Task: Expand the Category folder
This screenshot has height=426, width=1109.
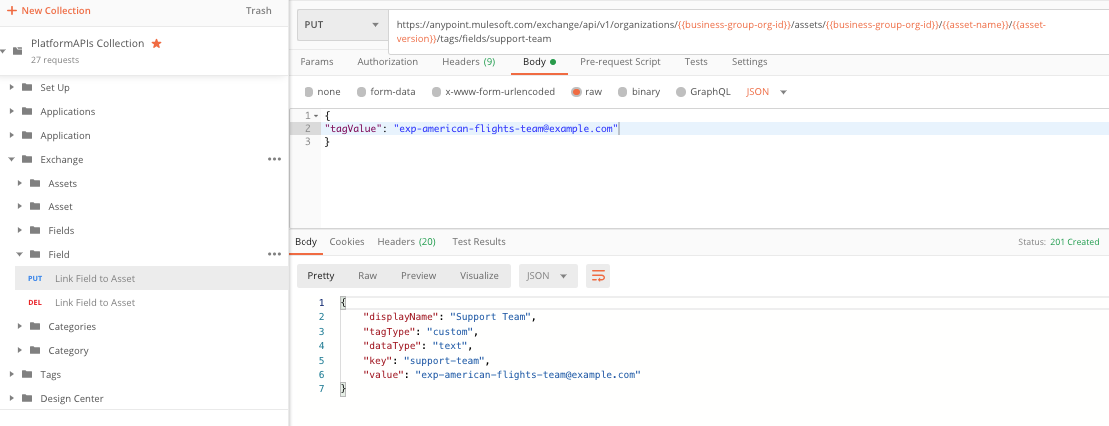Action: tap(19, 350)
